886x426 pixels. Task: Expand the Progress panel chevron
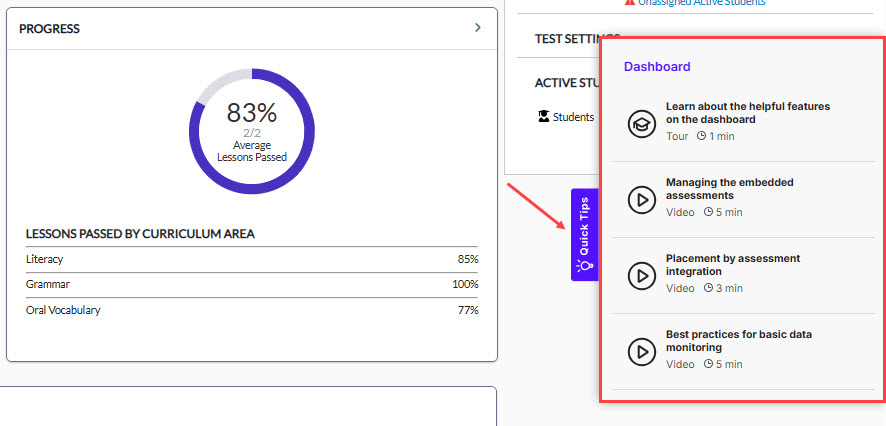(478, 28)
